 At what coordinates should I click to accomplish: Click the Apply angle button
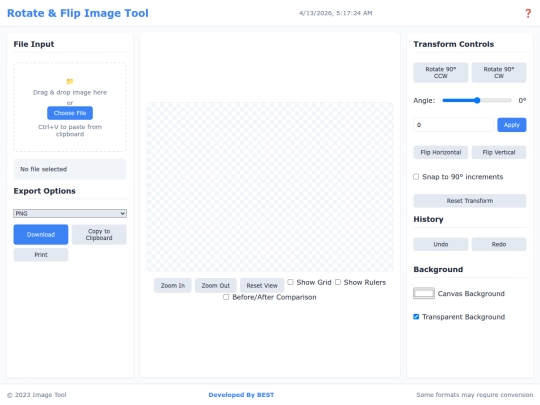511,125
